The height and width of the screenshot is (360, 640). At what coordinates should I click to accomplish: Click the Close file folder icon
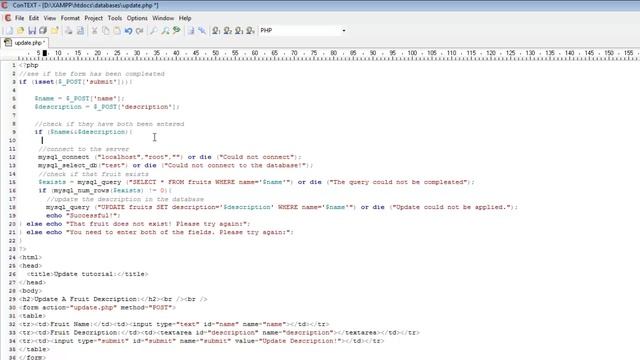[x=55, y=31]
